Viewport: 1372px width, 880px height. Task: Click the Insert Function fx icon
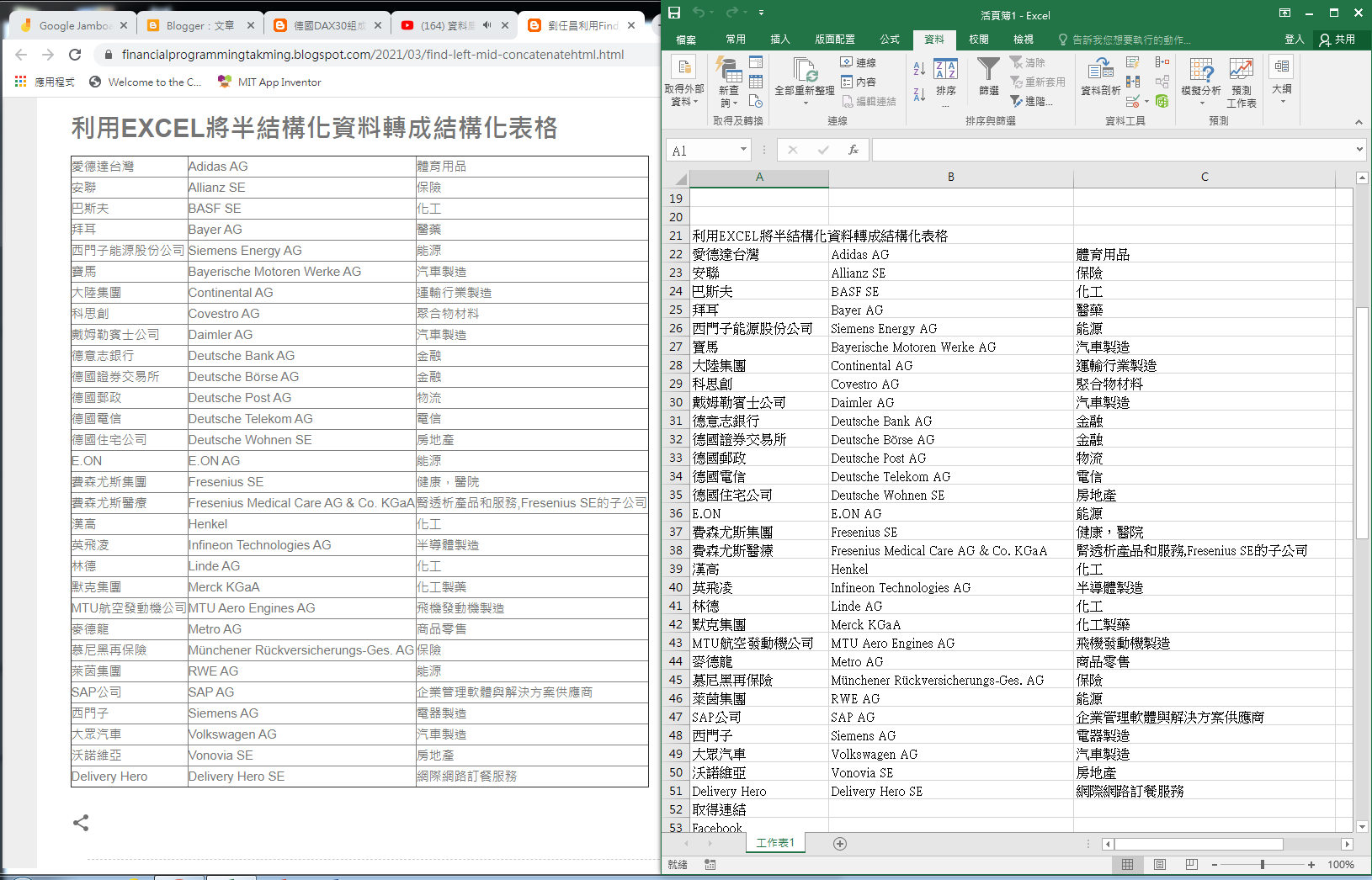click(854, 150)
